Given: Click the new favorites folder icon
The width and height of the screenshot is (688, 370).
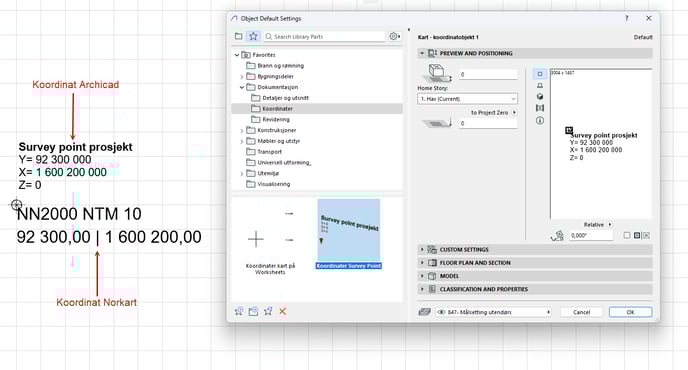Looking at the screenshot, I should [x=253, y=311].
